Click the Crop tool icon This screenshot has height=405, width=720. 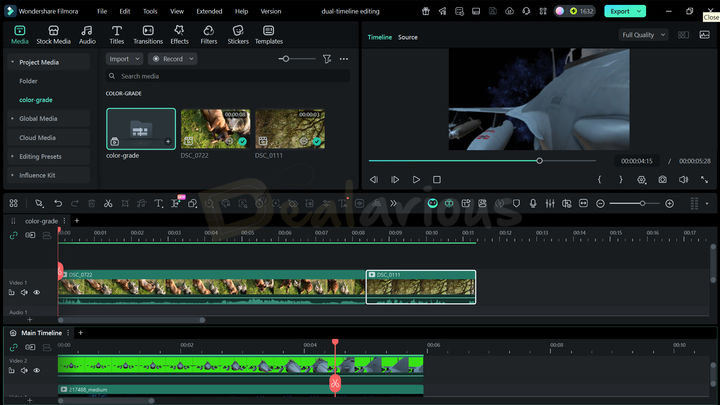tap(125, 203)
